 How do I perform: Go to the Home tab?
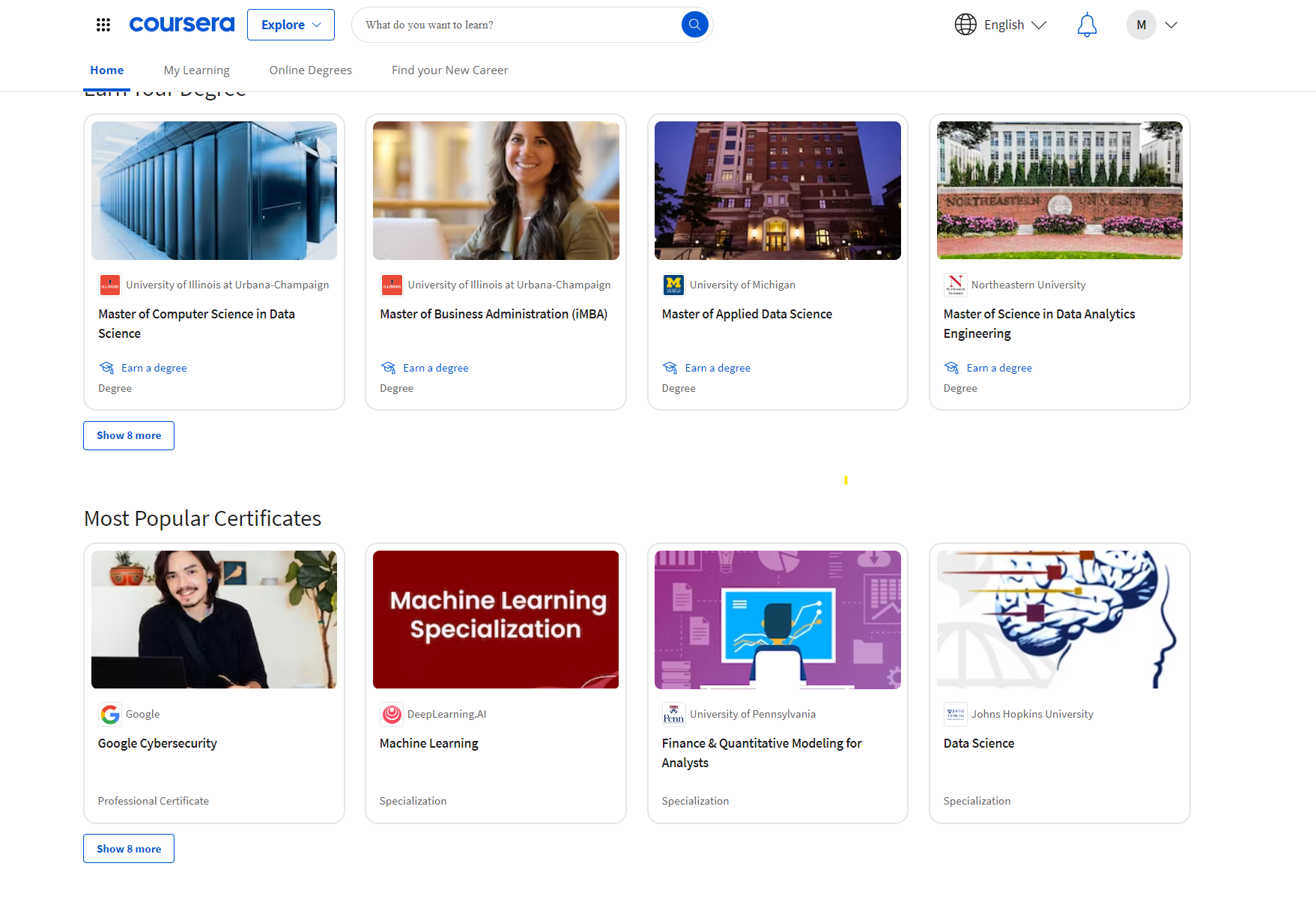[107, 70]
